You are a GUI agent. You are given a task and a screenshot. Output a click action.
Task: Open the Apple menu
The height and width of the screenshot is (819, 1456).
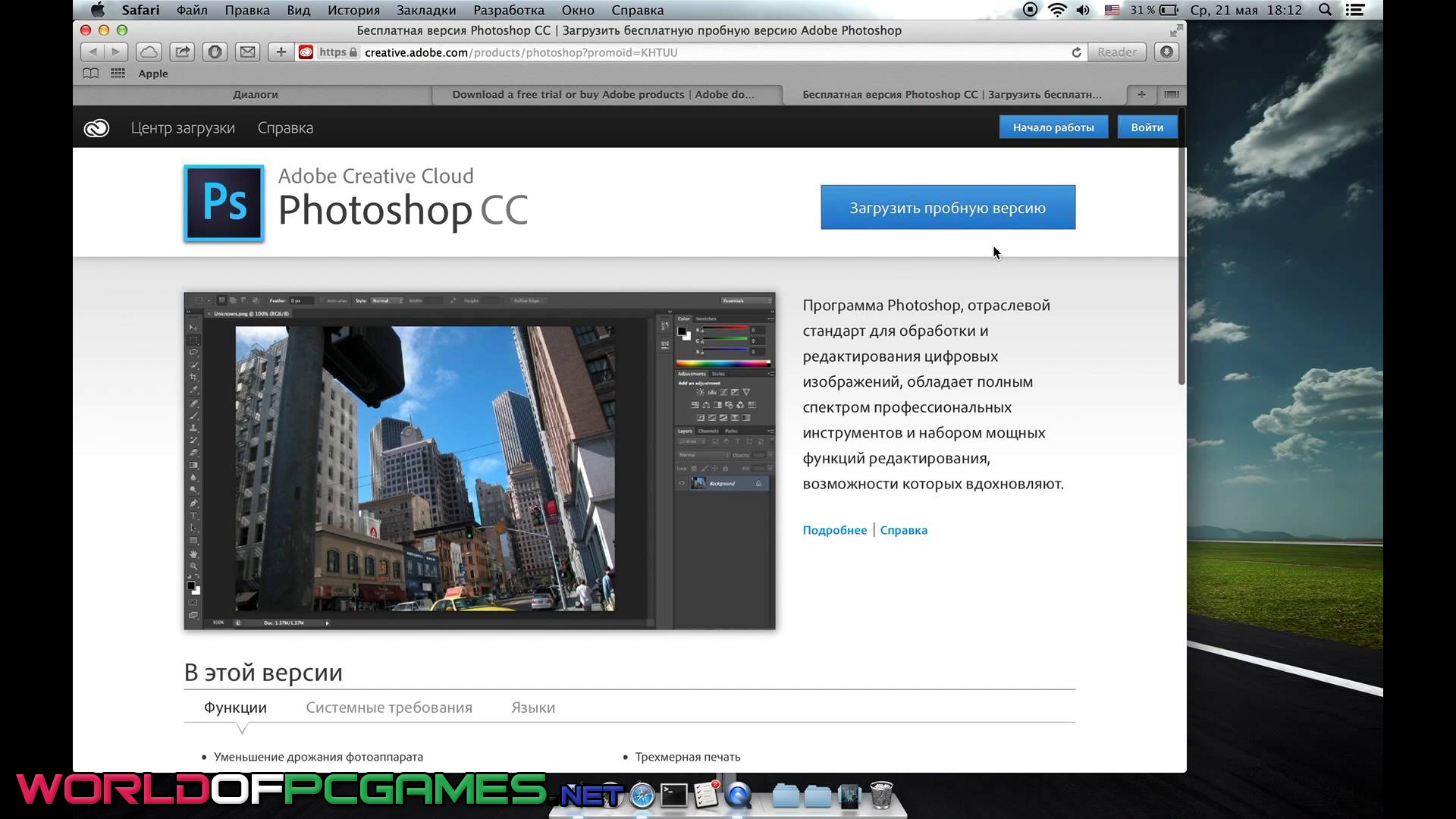click(97, 10)
